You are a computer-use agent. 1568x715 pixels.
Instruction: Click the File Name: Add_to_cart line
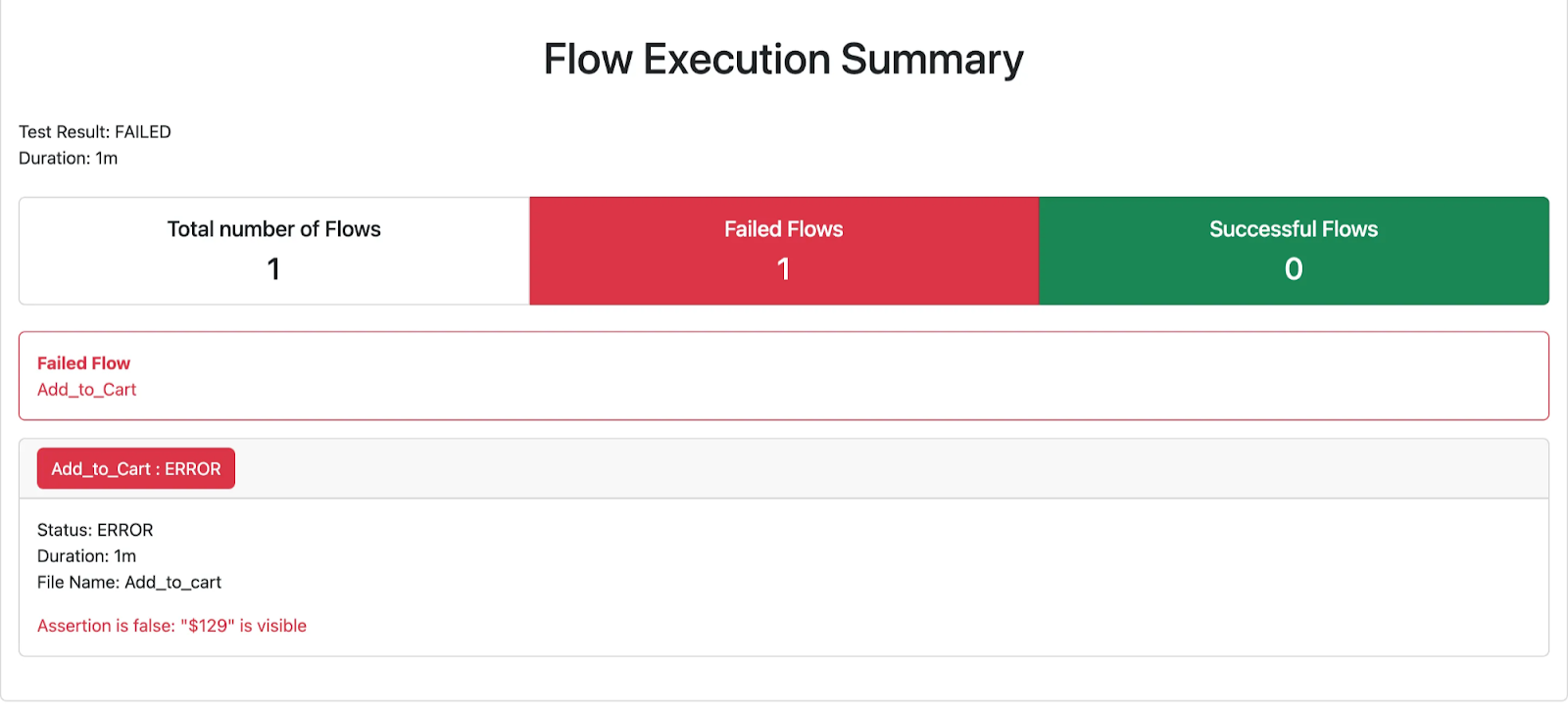[129, 583]
